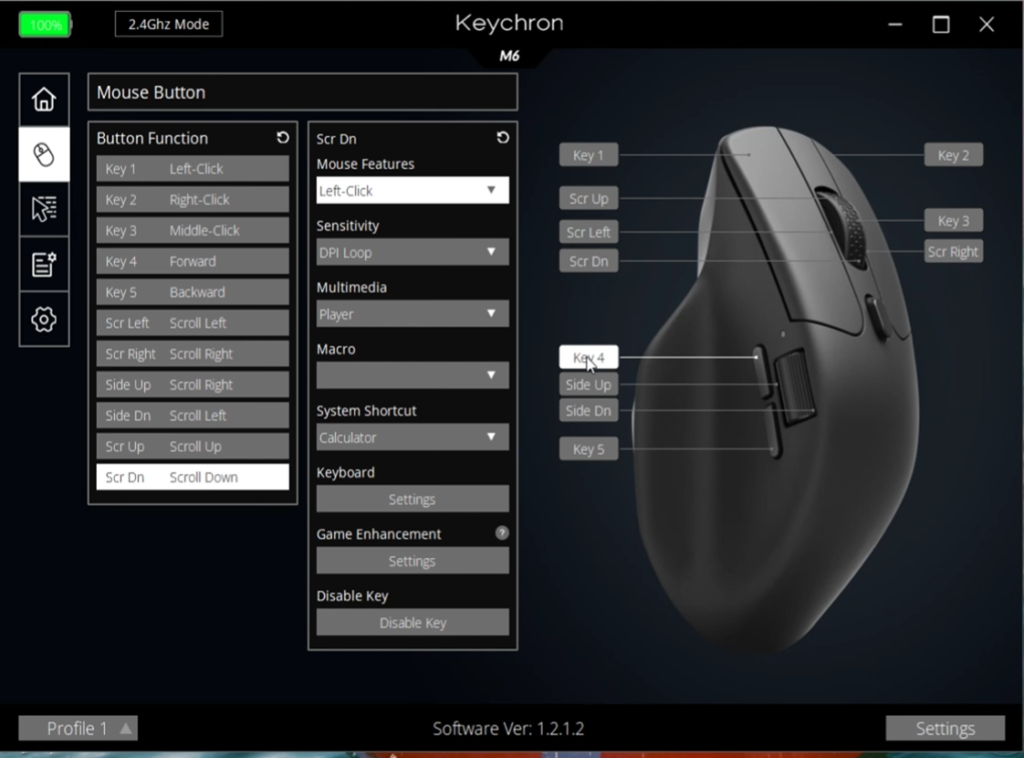This screenshot has width=1024, height=758.
Task: Click the Disable Key button
Action: click(413, 622)
